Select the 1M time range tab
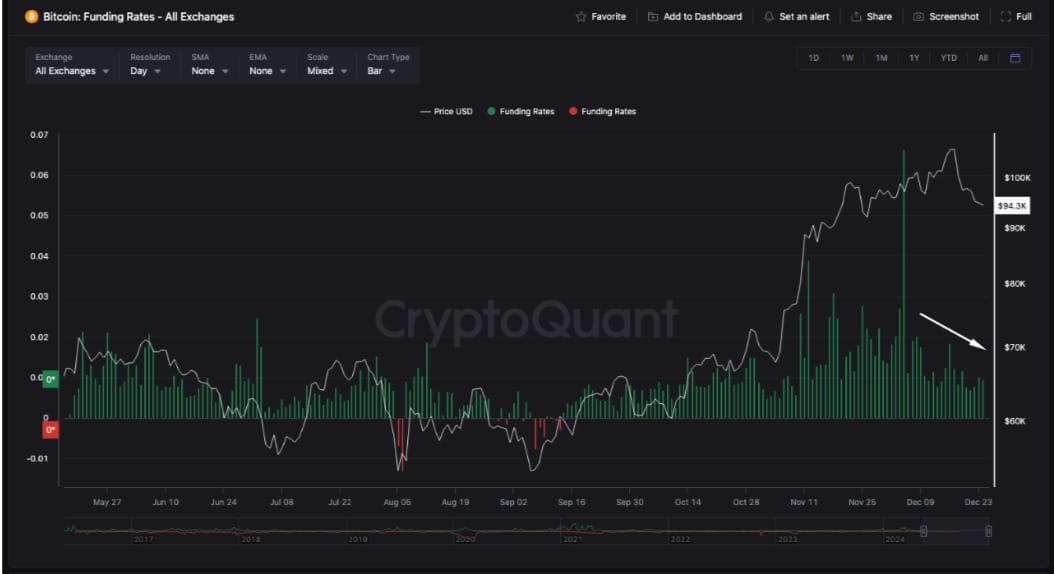The height and width of the screenshot is (574, 1054). coord(881,58)
